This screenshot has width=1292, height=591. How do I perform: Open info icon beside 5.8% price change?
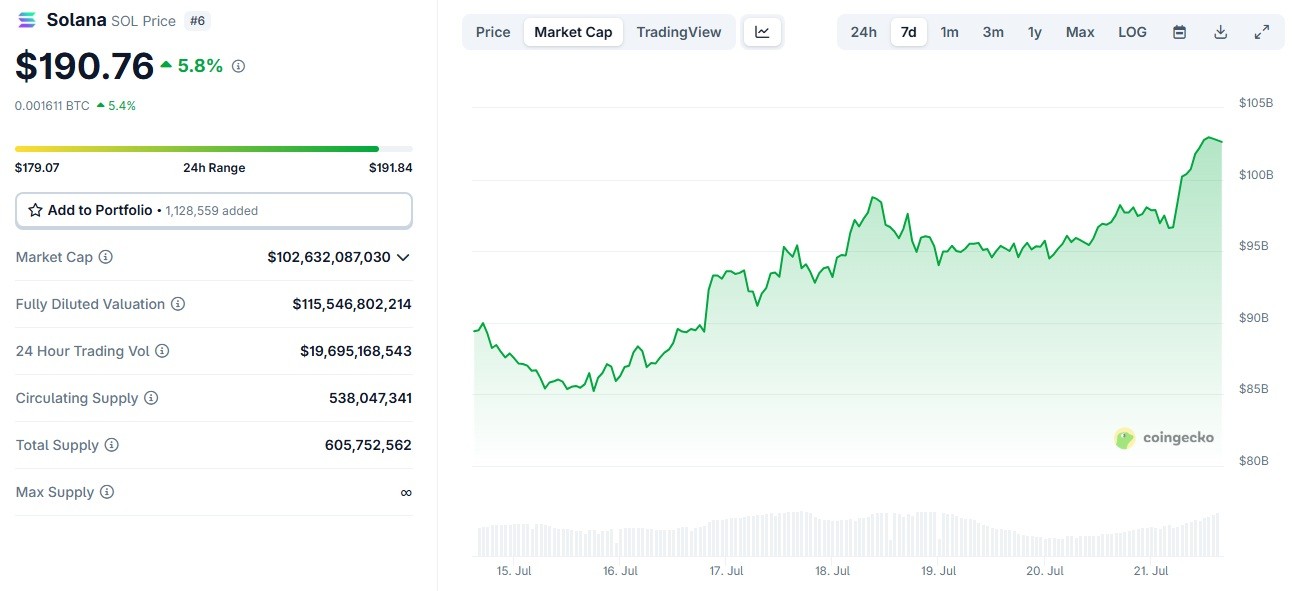tap(238, 66)
